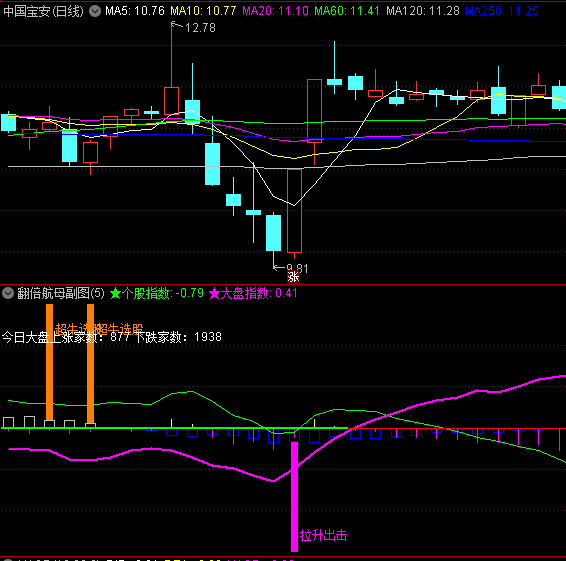The height and width of the screenshot is (561, 566).
Task: Select the MA20: 11.10 label
Action: [x=275, y=11]
